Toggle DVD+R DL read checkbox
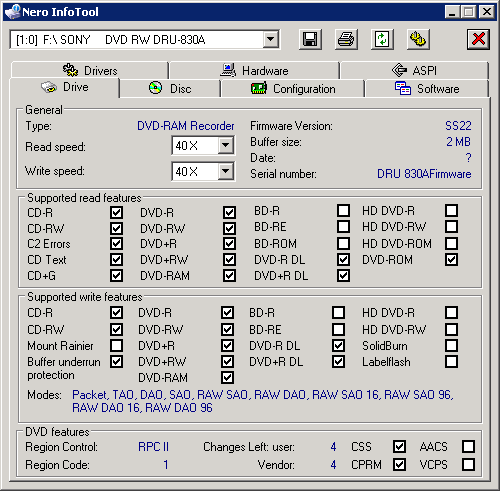Viewport: 500px width, 491px height. 343,275
